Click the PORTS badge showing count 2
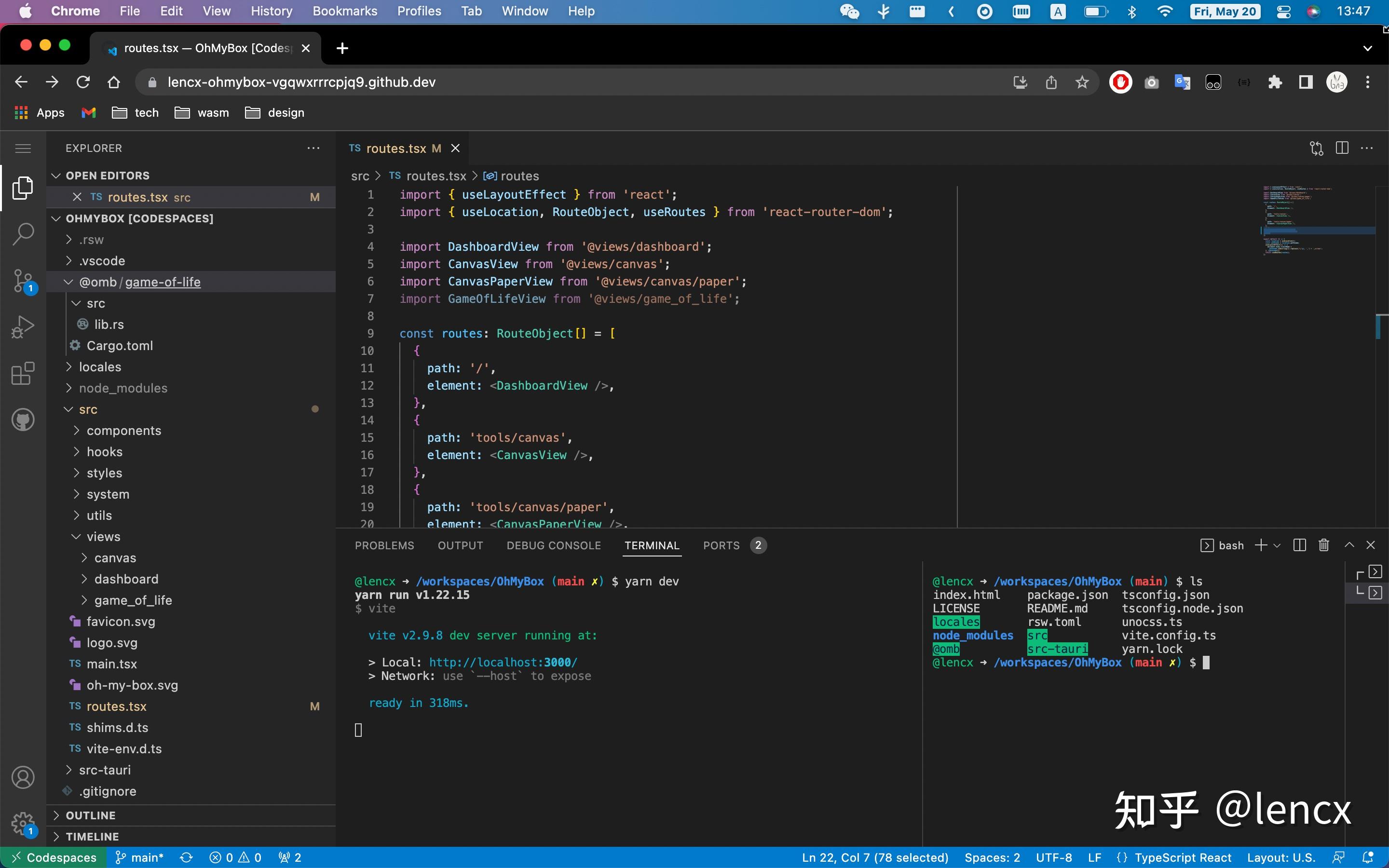The image size is (1389, 868). [756, 545]
